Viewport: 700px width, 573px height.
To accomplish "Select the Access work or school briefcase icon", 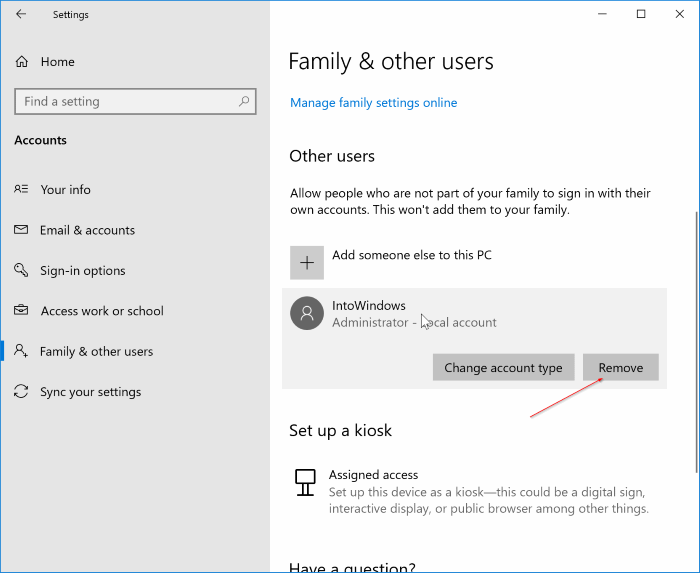I will tap(21, 310).
